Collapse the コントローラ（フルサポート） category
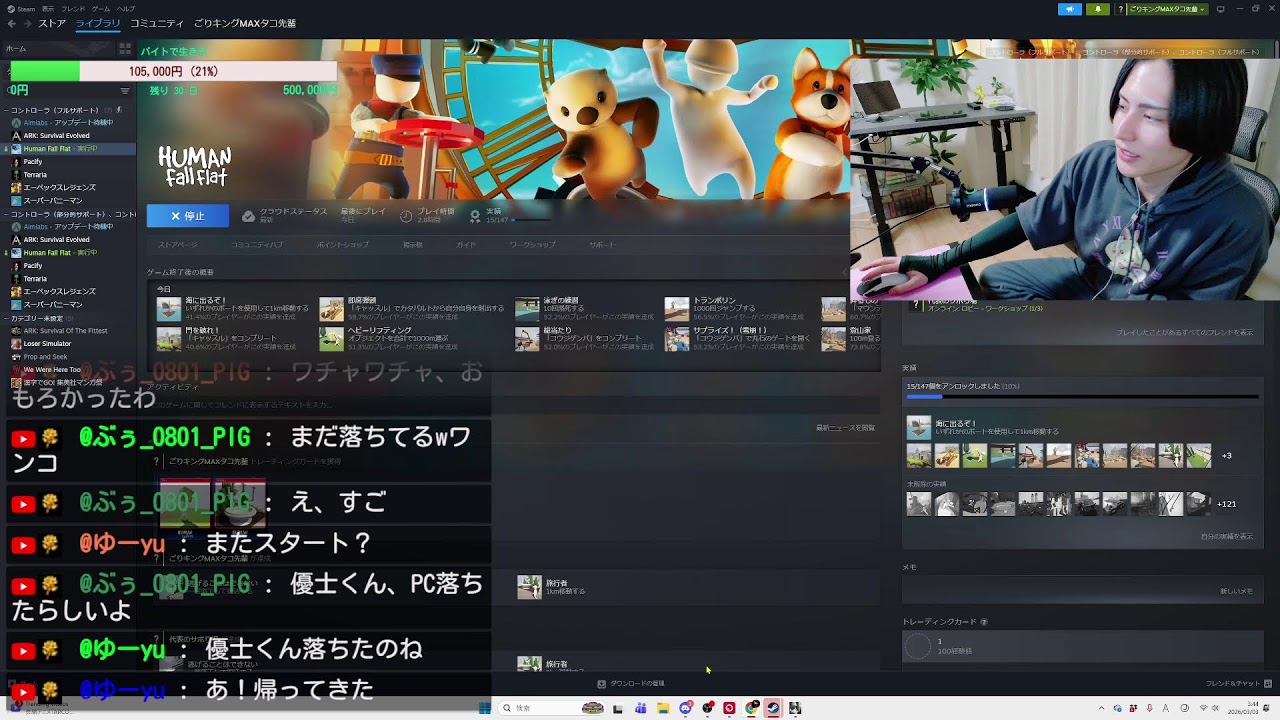The width and height of the screenshot is (1280, 720). pos(5,110)
